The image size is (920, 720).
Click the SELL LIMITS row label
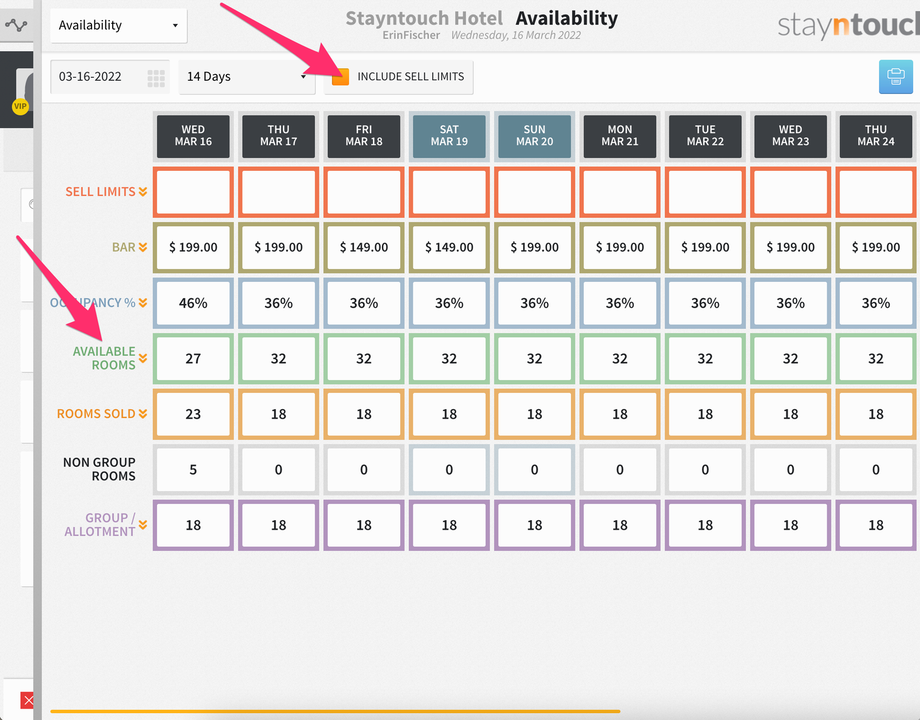click(x=100, y=192)
